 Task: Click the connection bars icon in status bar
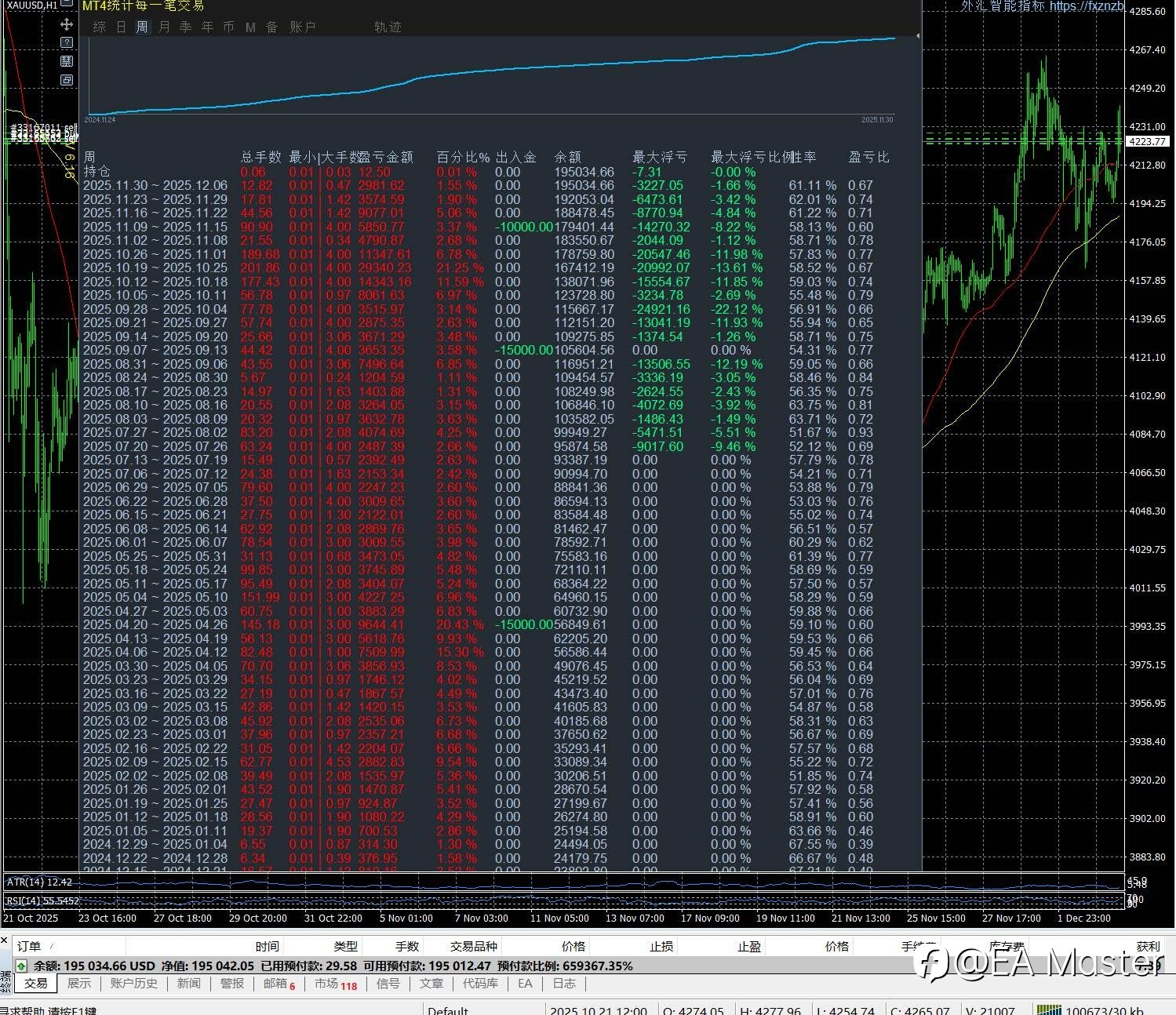[1049, 1010]
